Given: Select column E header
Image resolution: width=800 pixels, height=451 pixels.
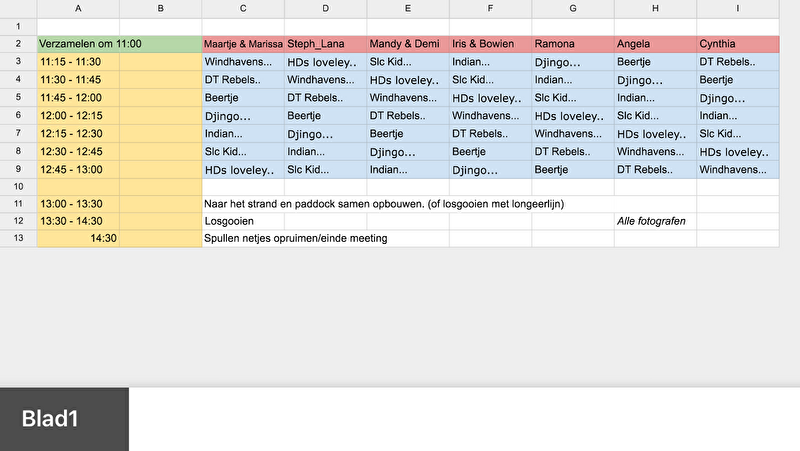Looking at the screenshot, I should [x=407, y=9].
